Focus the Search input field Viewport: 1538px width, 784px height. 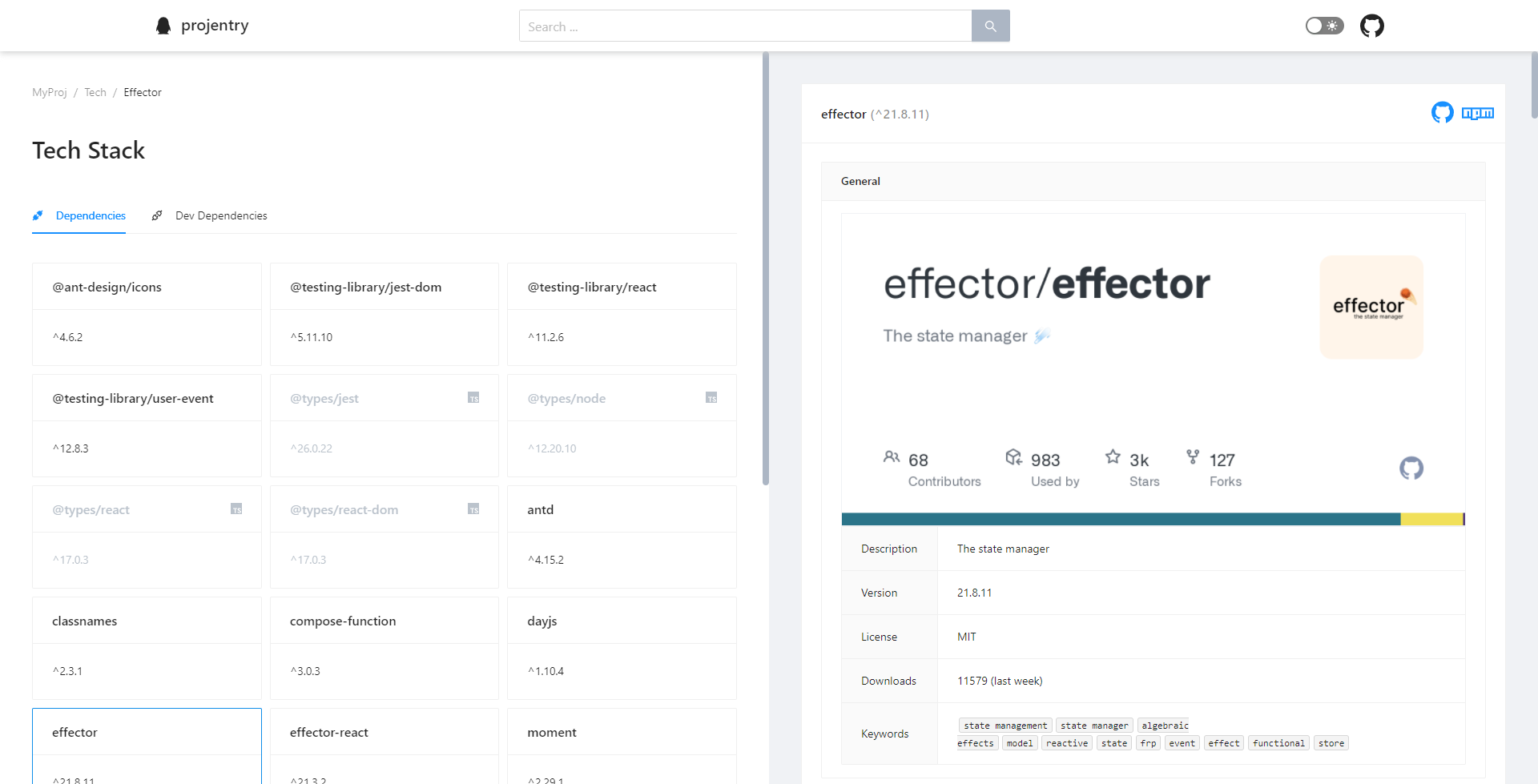pos(746,26)
